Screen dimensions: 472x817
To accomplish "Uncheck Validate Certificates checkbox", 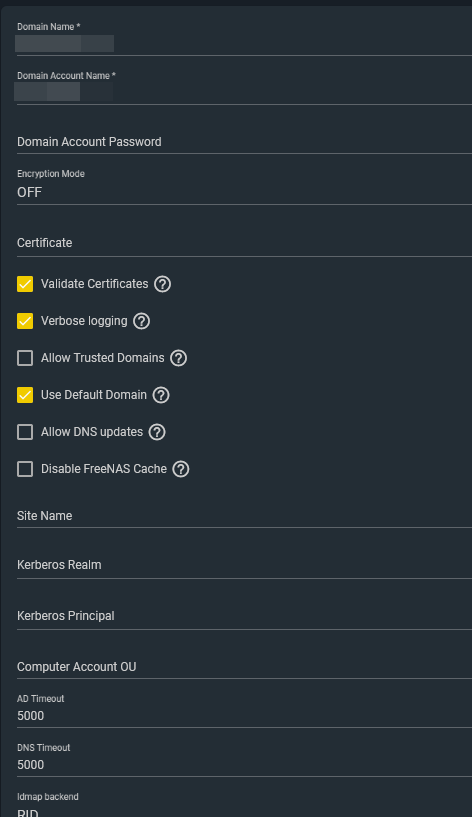I will tap(25, 284).
